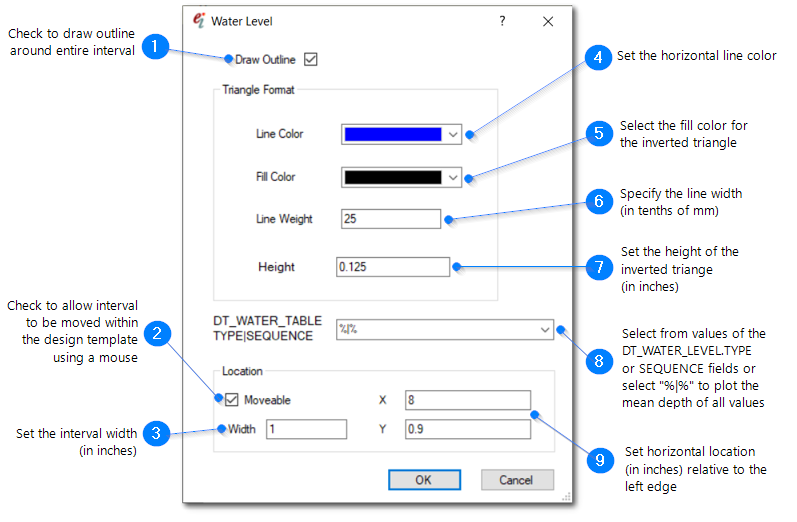Click the numbered callout 8 marker
The image size is (797, 522).
click(x=597, y=359)
